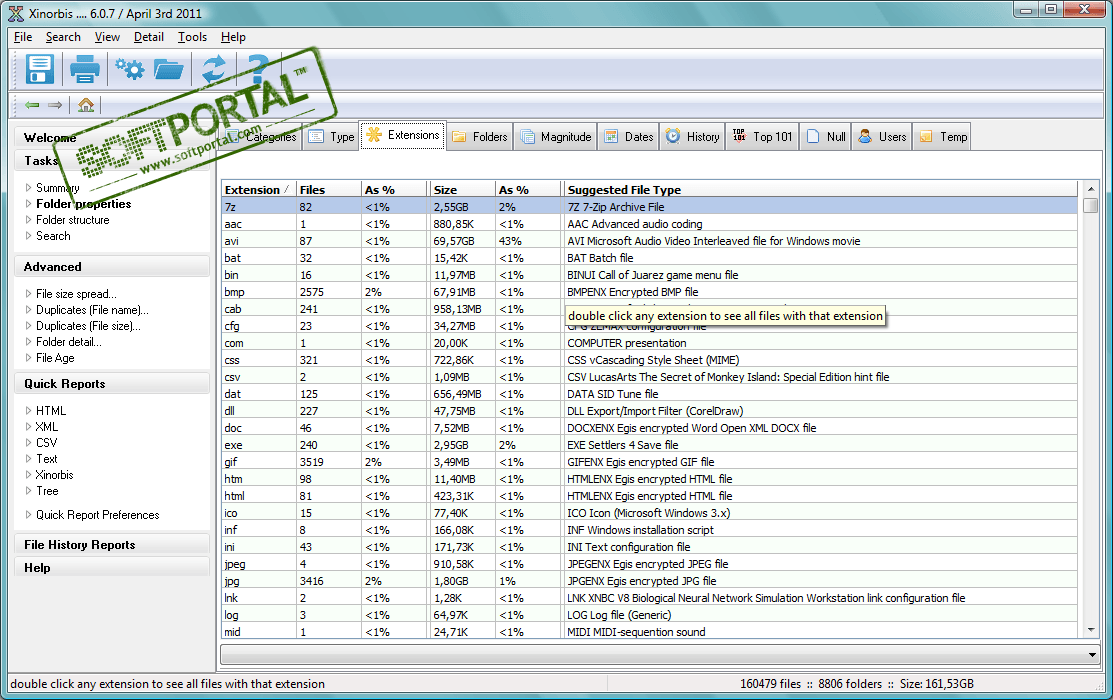The width and height of the screenshot is (1113, 700).
Task: Open the Magnitude tab
Action: pos(556,136)
